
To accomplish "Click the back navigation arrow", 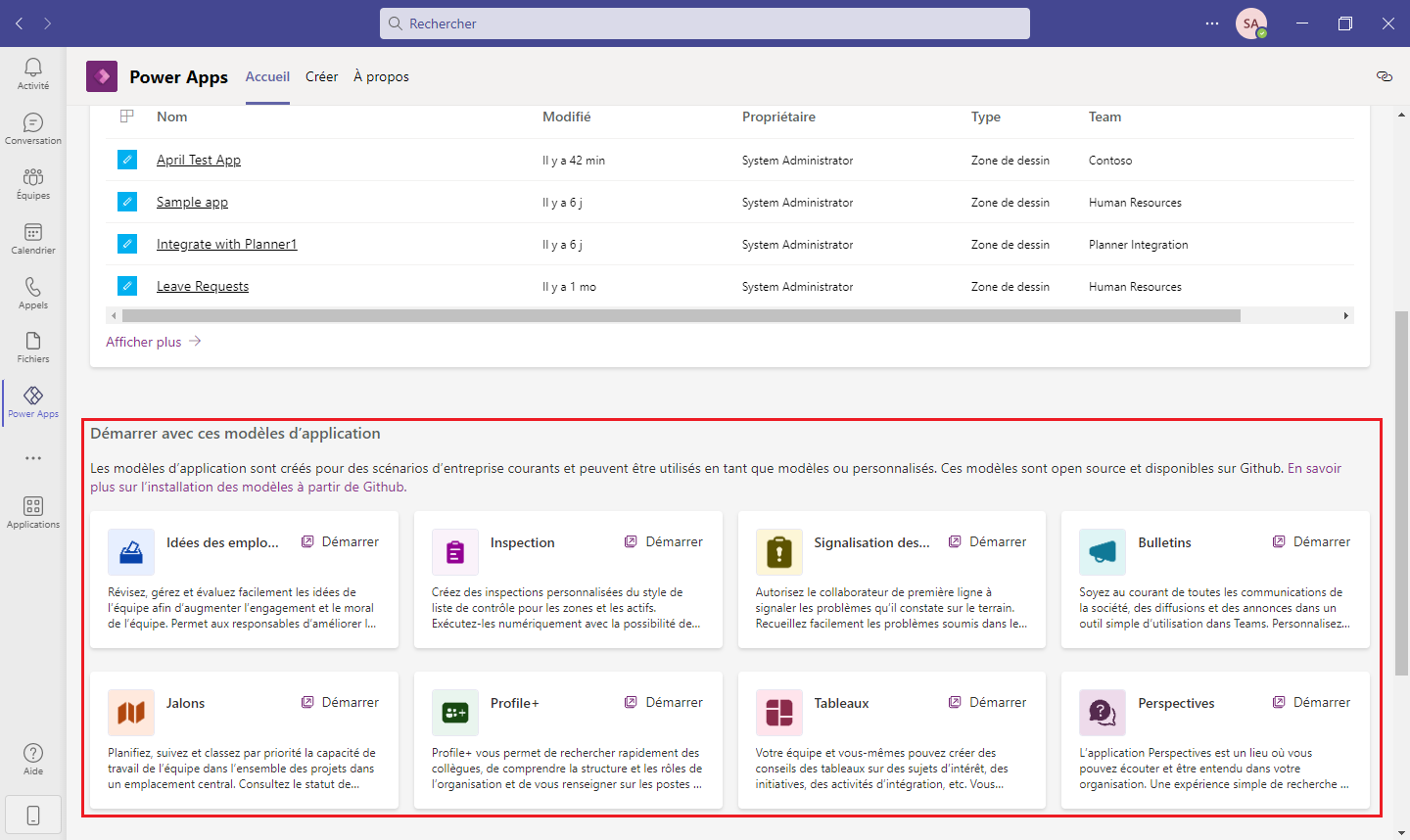I will click(x=19, y=23).
